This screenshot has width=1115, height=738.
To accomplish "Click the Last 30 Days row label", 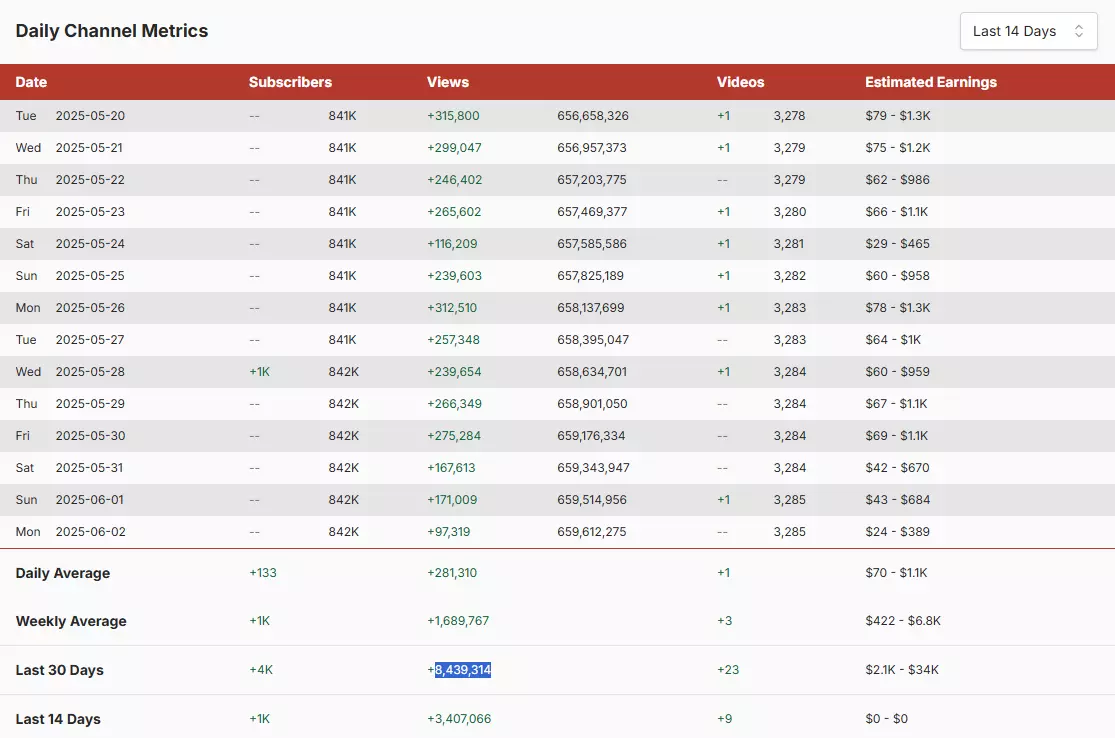I will coord(60,670).
